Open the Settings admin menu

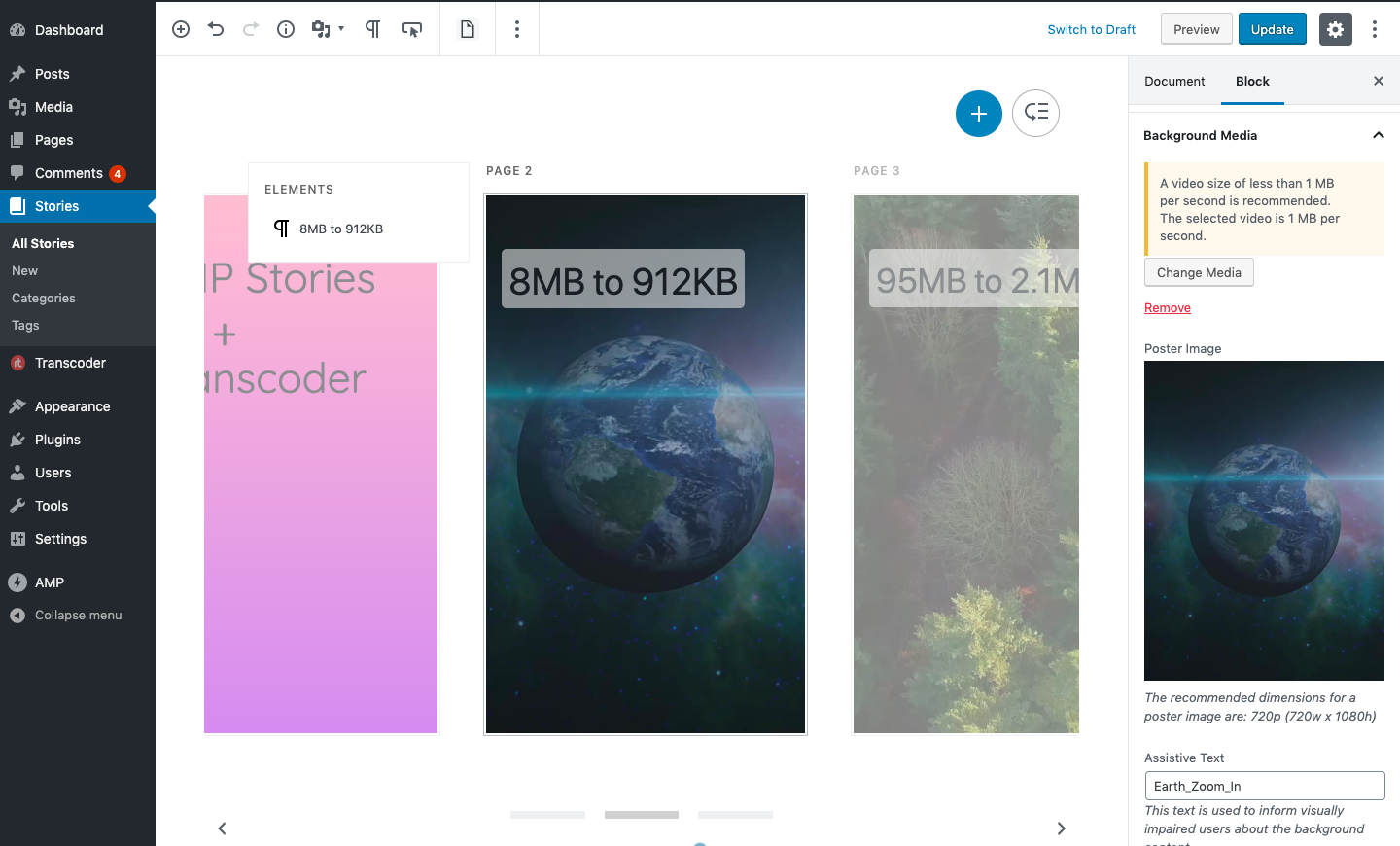(78, 539)
